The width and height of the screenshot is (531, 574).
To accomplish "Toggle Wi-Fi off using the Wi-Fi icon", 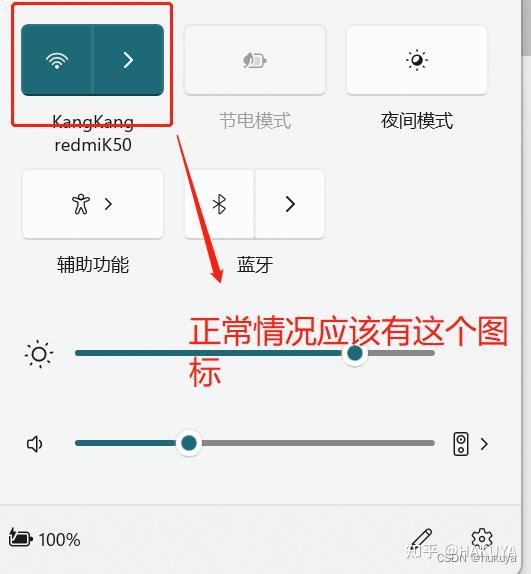I will pos(57,60).
